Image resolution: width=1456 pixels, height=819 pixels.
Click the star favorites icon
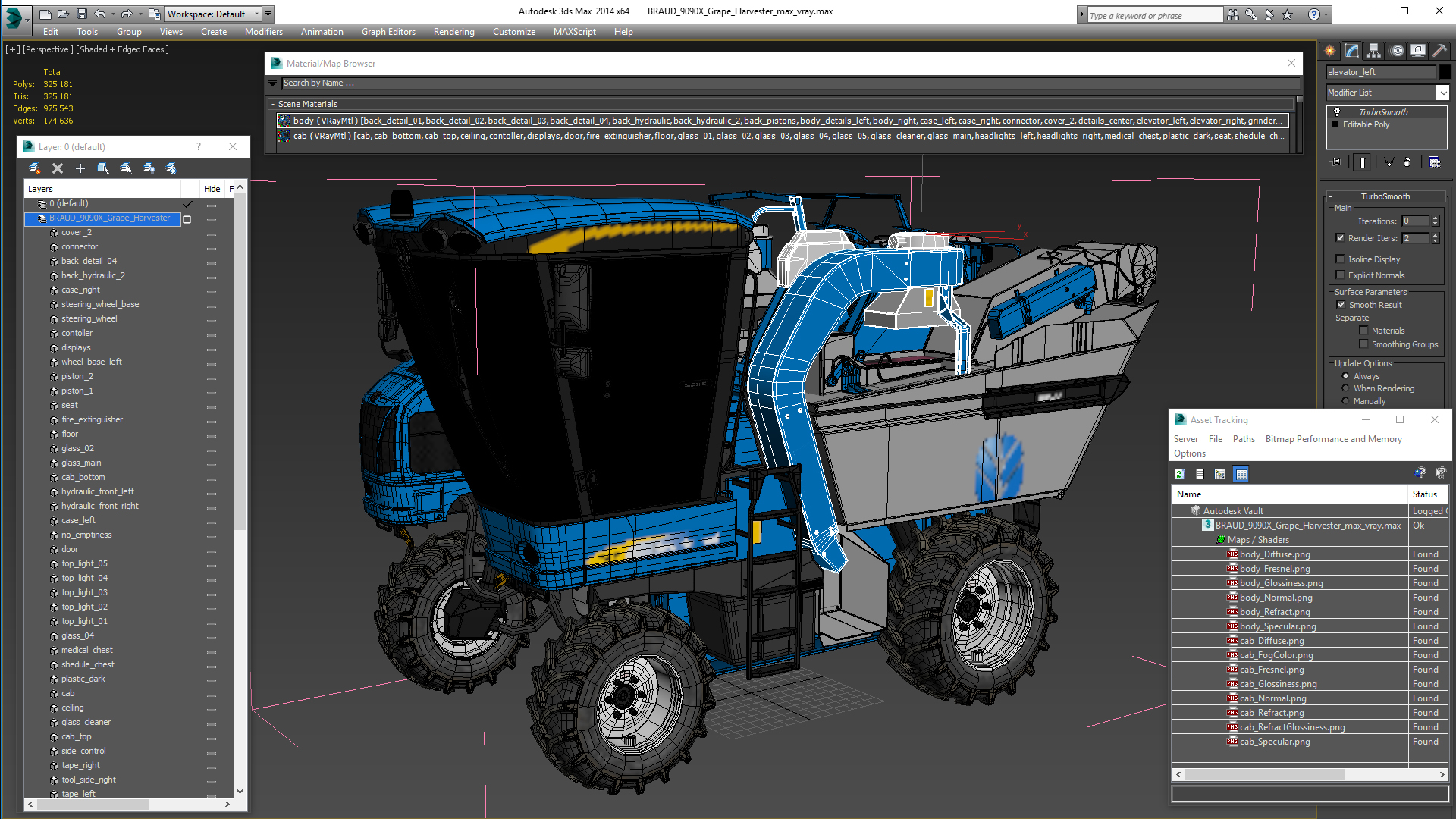[x=1288, y=14]
